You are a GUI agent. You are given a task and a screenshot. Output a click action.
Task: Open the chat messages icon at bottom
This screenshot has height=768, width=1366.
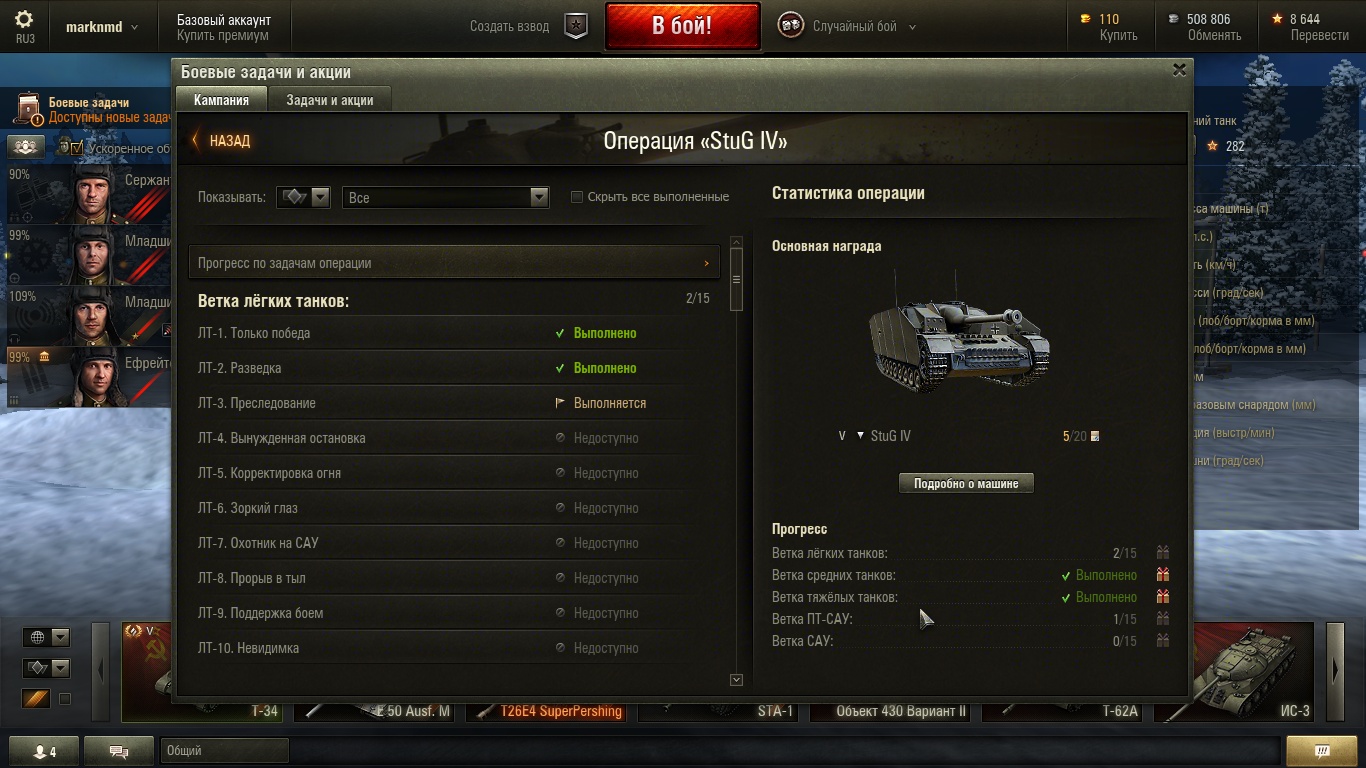point(118,751)
